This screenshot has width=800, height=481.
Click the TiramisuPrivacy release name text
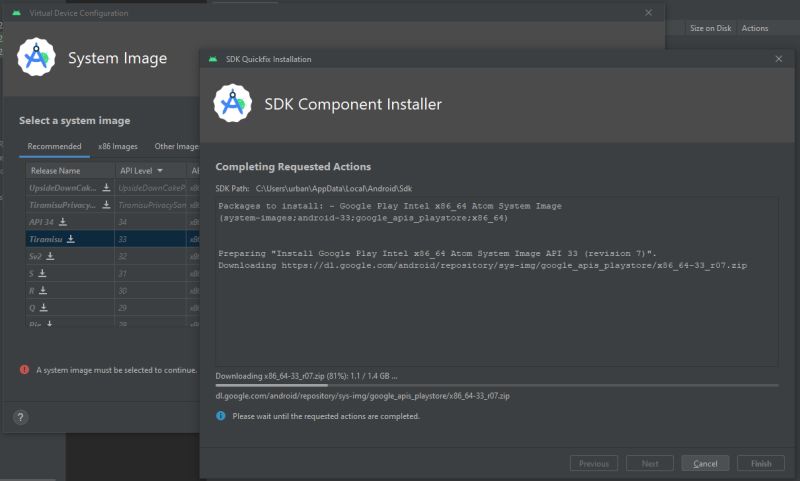pos(62,205)
